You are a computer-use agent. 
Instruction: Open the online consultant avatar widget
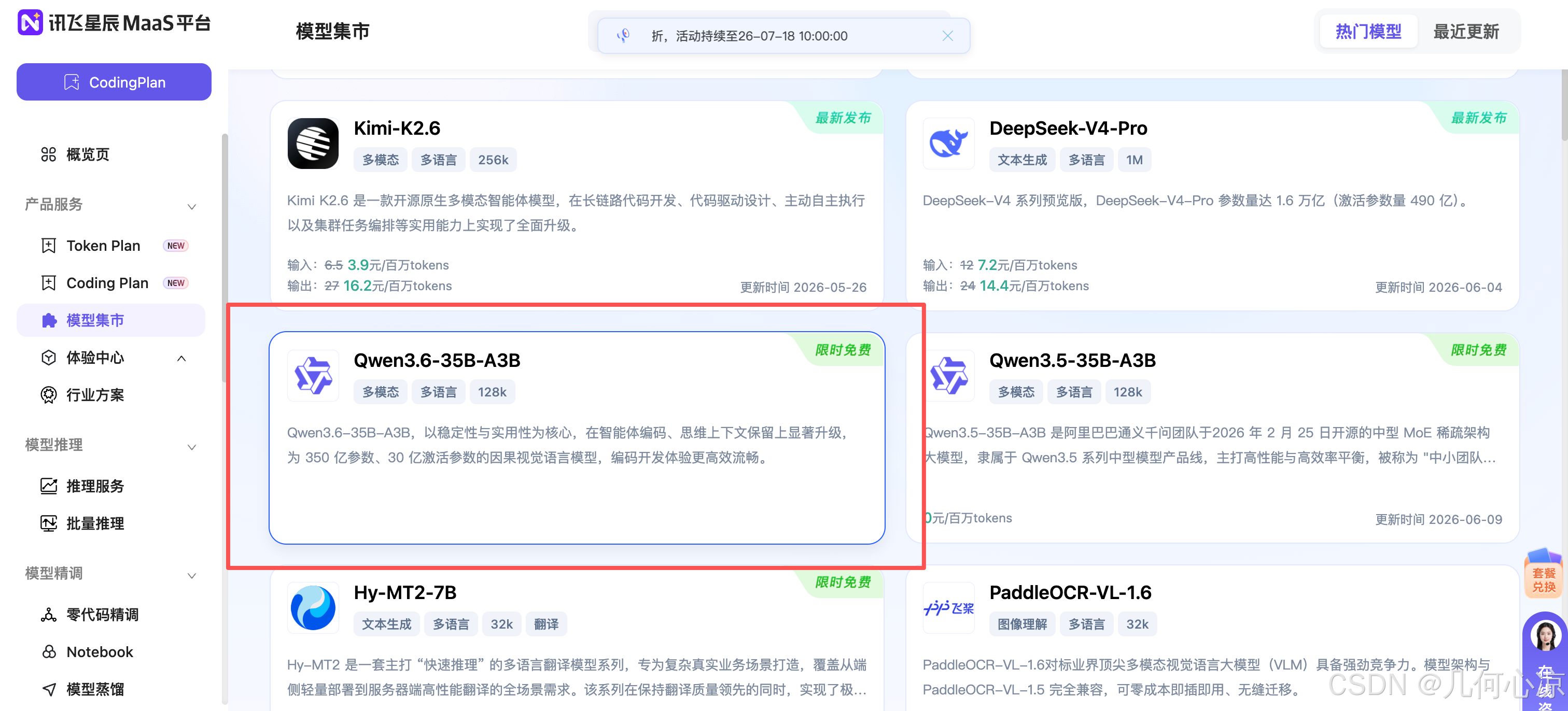(1545, 637)
